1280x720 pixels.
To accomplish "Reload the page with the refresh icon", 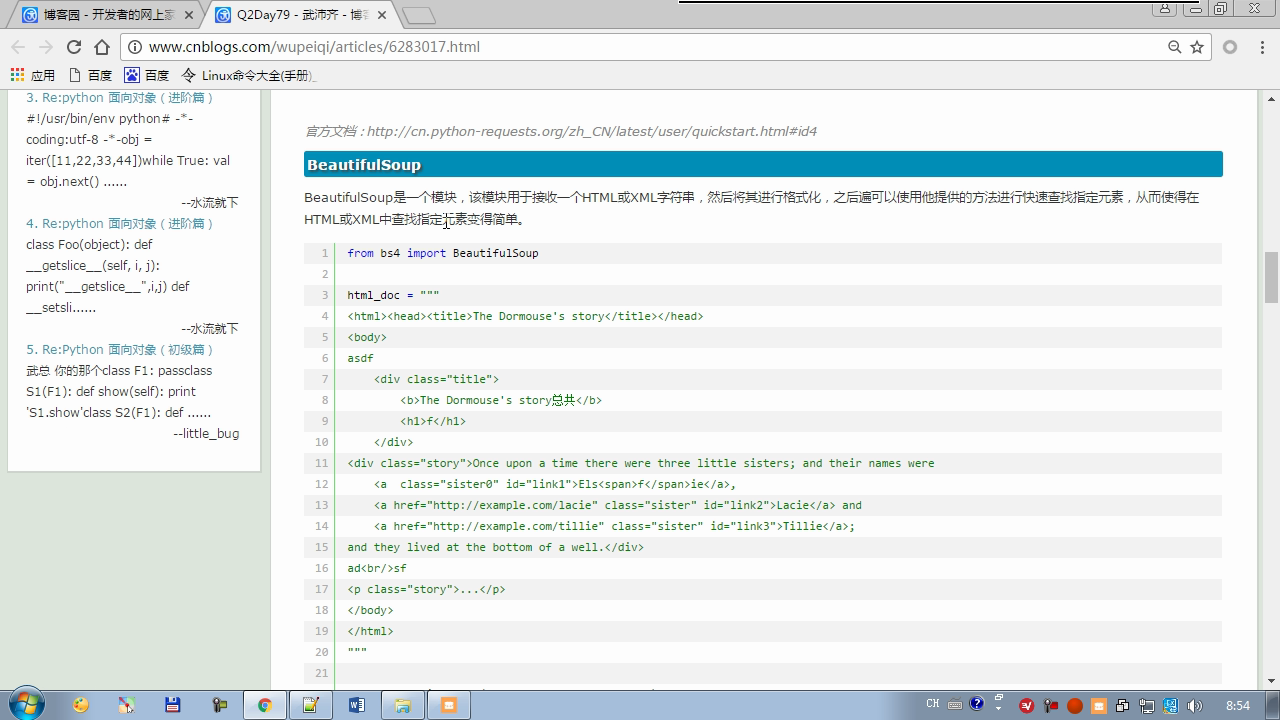I will coord(74,47).
